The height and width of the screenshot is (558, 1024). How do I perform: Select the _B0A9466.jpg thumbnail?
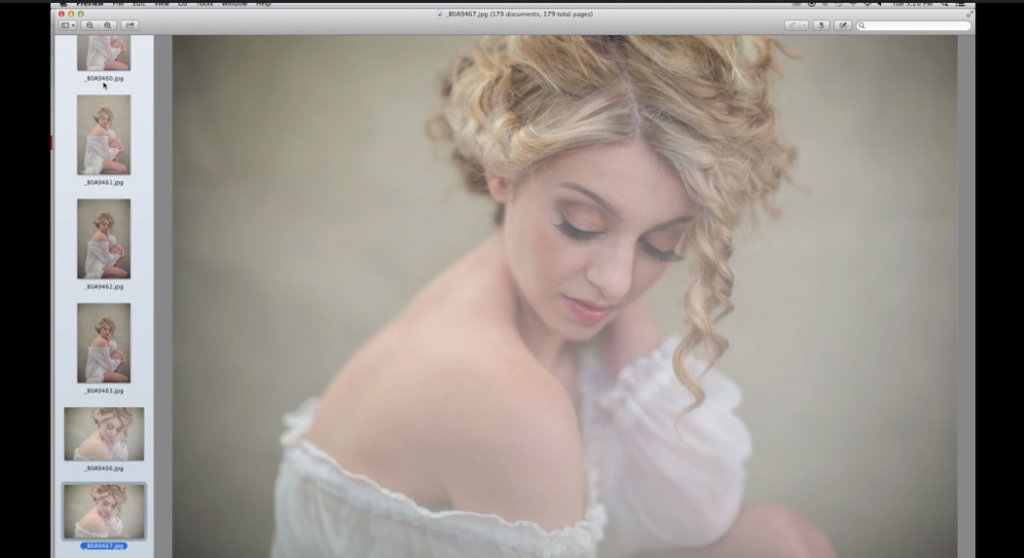[104, 434]
